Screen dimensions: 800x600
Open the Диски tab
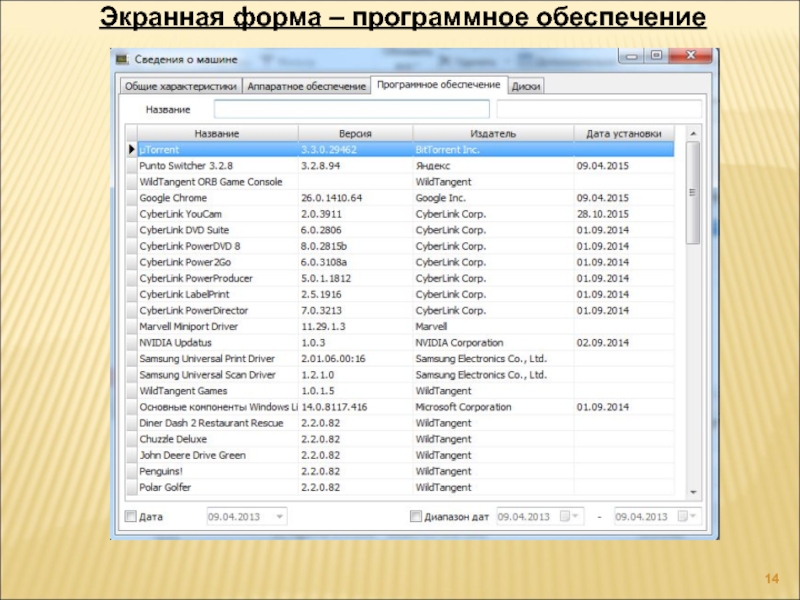526,87
